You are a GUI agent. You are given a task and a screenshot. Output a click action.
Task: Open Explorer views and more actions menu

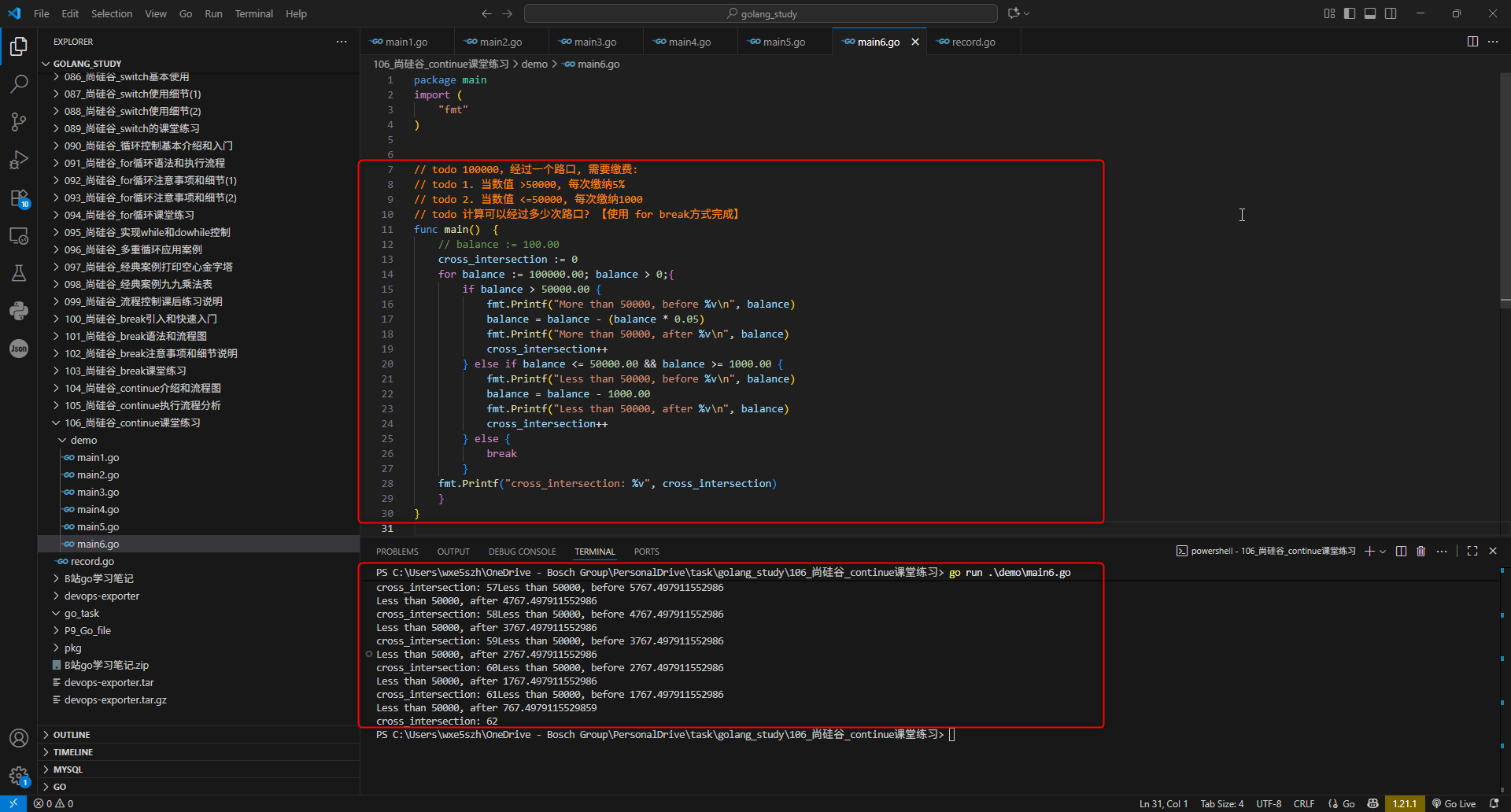click(342, 42)
